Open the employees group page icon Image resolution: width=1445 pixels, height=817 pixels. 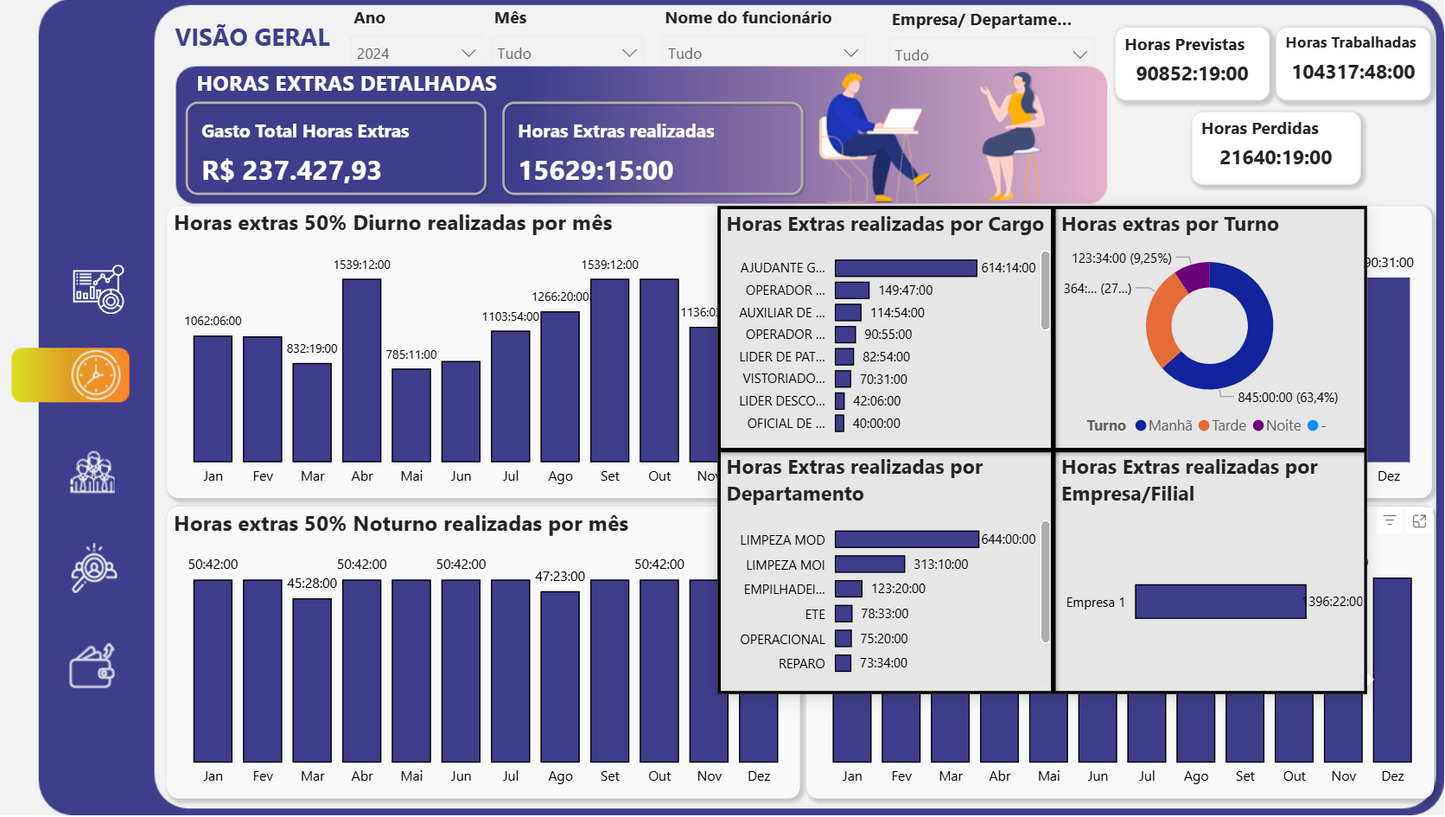coord(95,470)
